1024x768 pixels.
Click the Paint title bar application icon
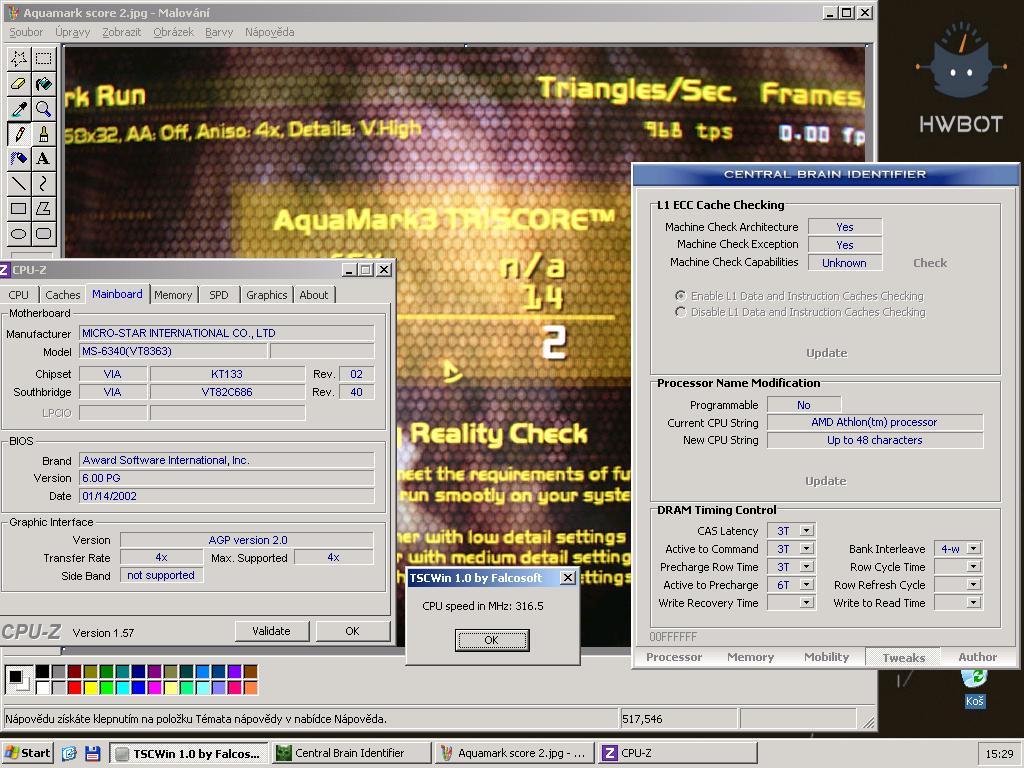pyautogui.click(x=13, y=12)
